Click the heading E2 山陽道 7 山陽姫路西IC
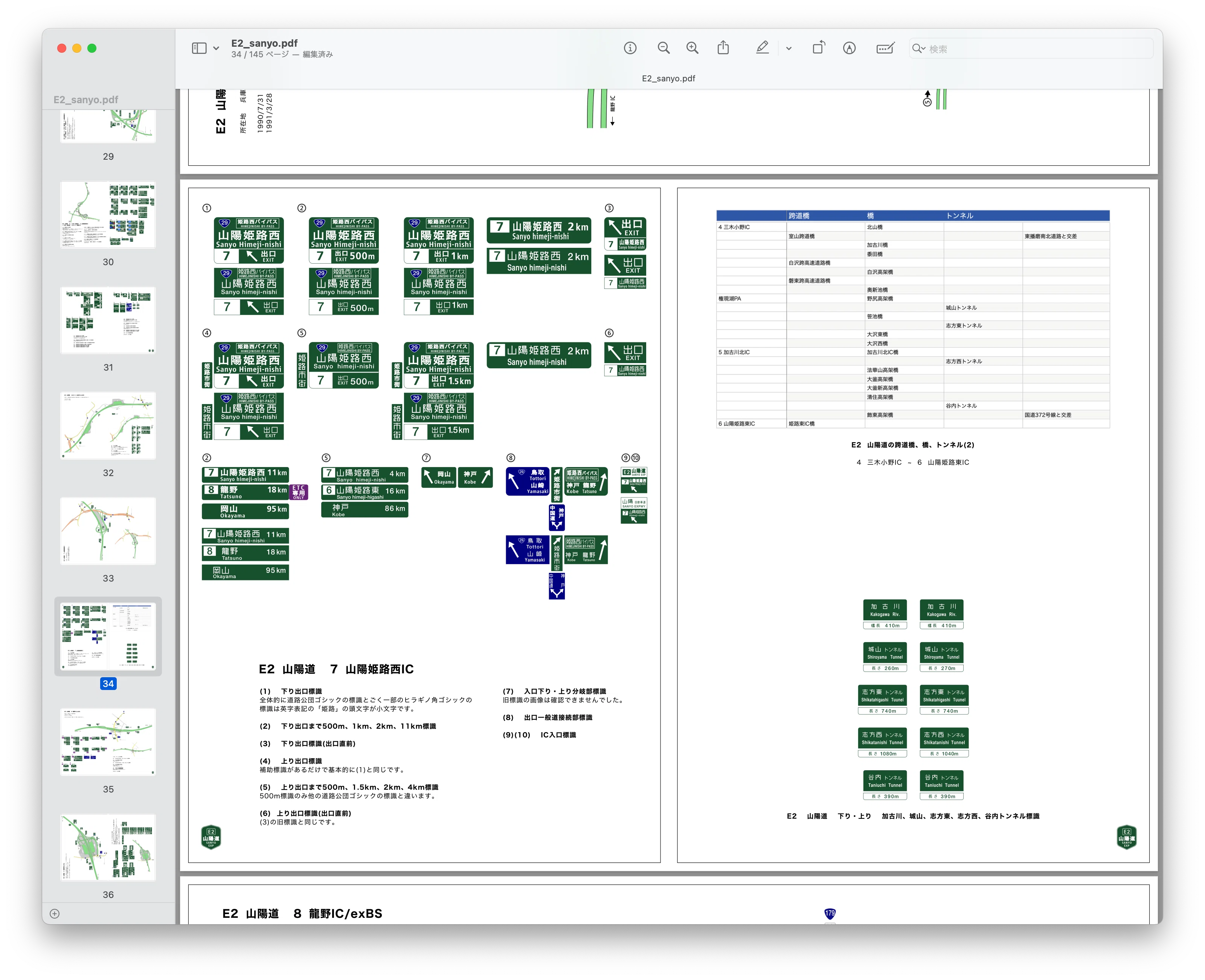 click(336, 669)
